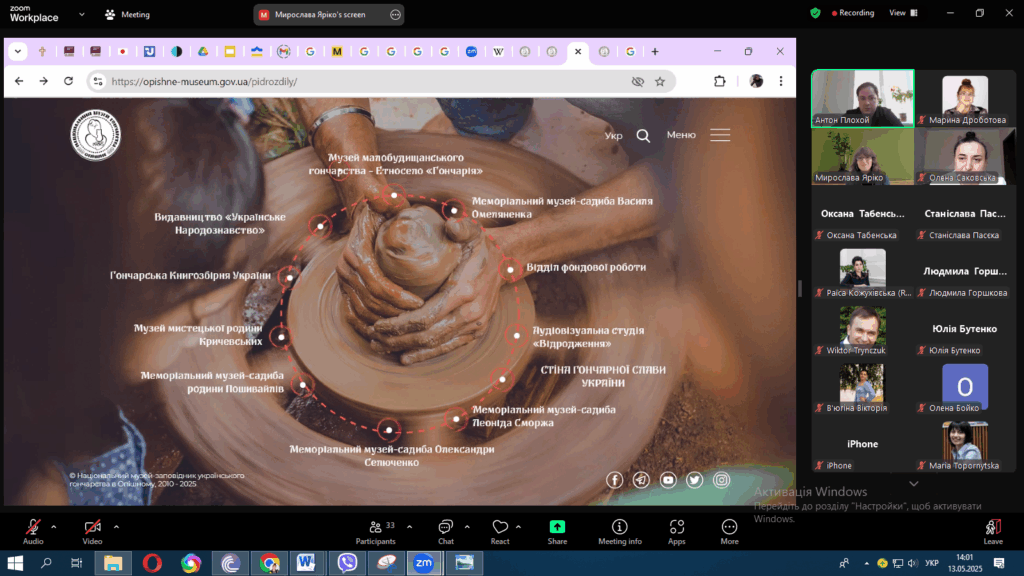Expand audio options arrow next to Audio
Viewport: 1024px width, 576px height.
pyautogui.click(x=54, y=526)
